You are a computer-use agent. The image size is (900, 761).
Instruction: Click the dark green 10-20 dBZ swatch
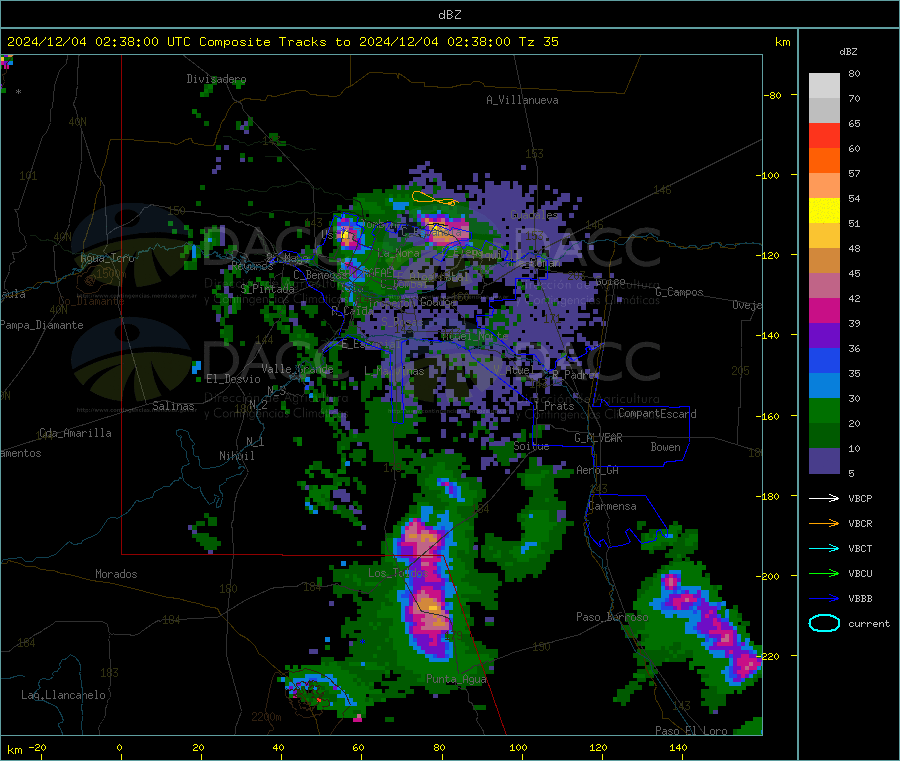(824, 436)
